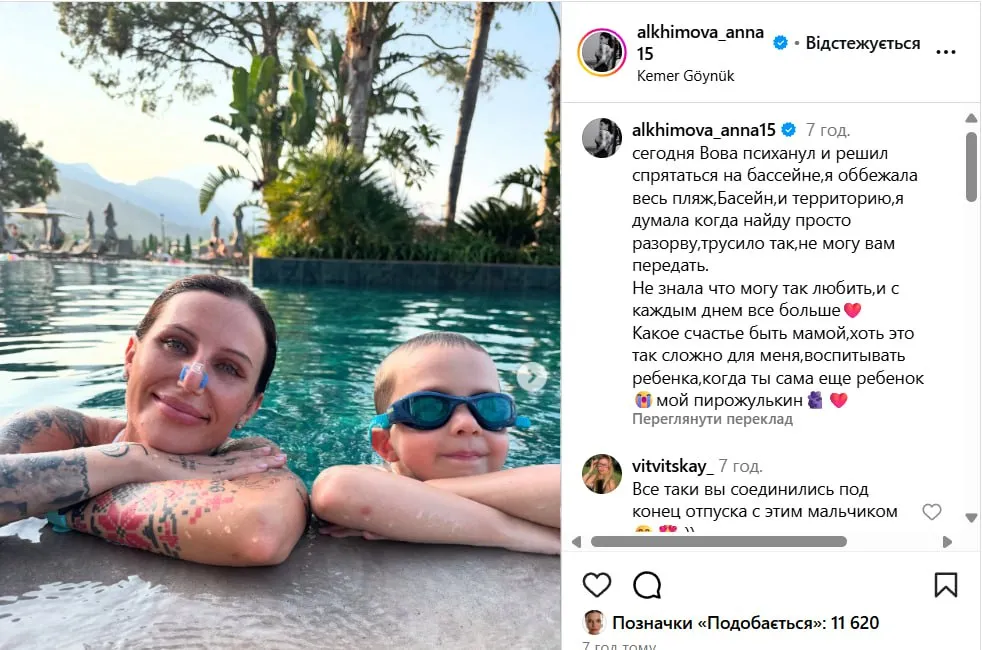This screenshot has height=650, width=982.
Task: Save the post with the bookmark icon
Action: pos(946,585)
